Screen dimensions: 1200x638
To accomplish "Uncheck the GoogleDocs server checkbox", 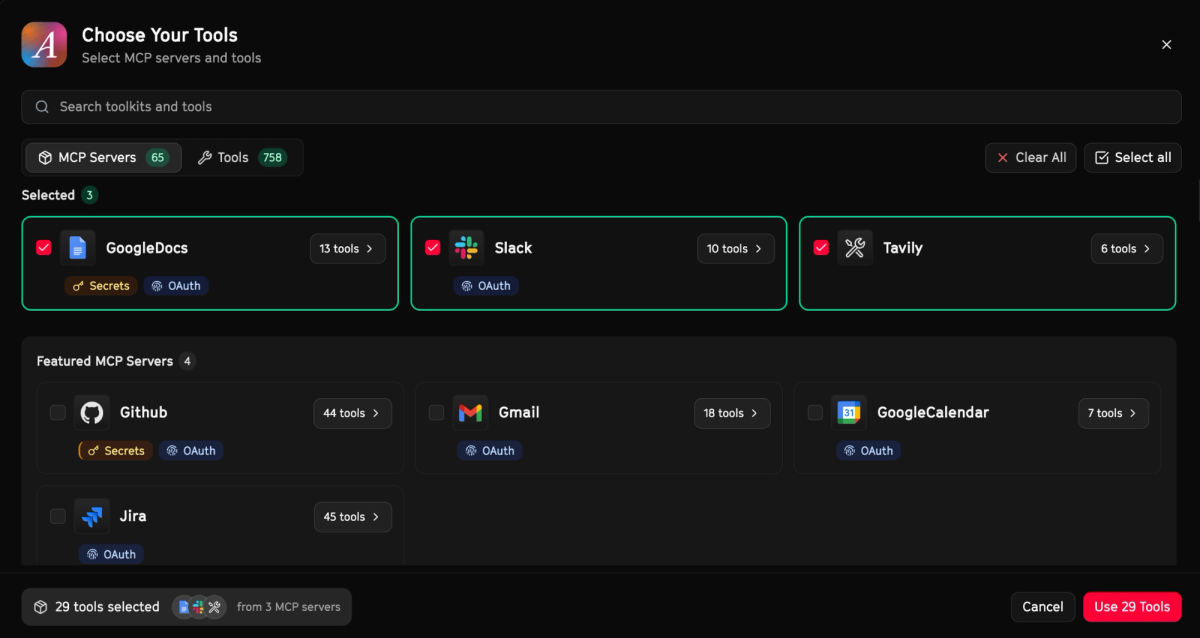I will click(x=44, y=248).
